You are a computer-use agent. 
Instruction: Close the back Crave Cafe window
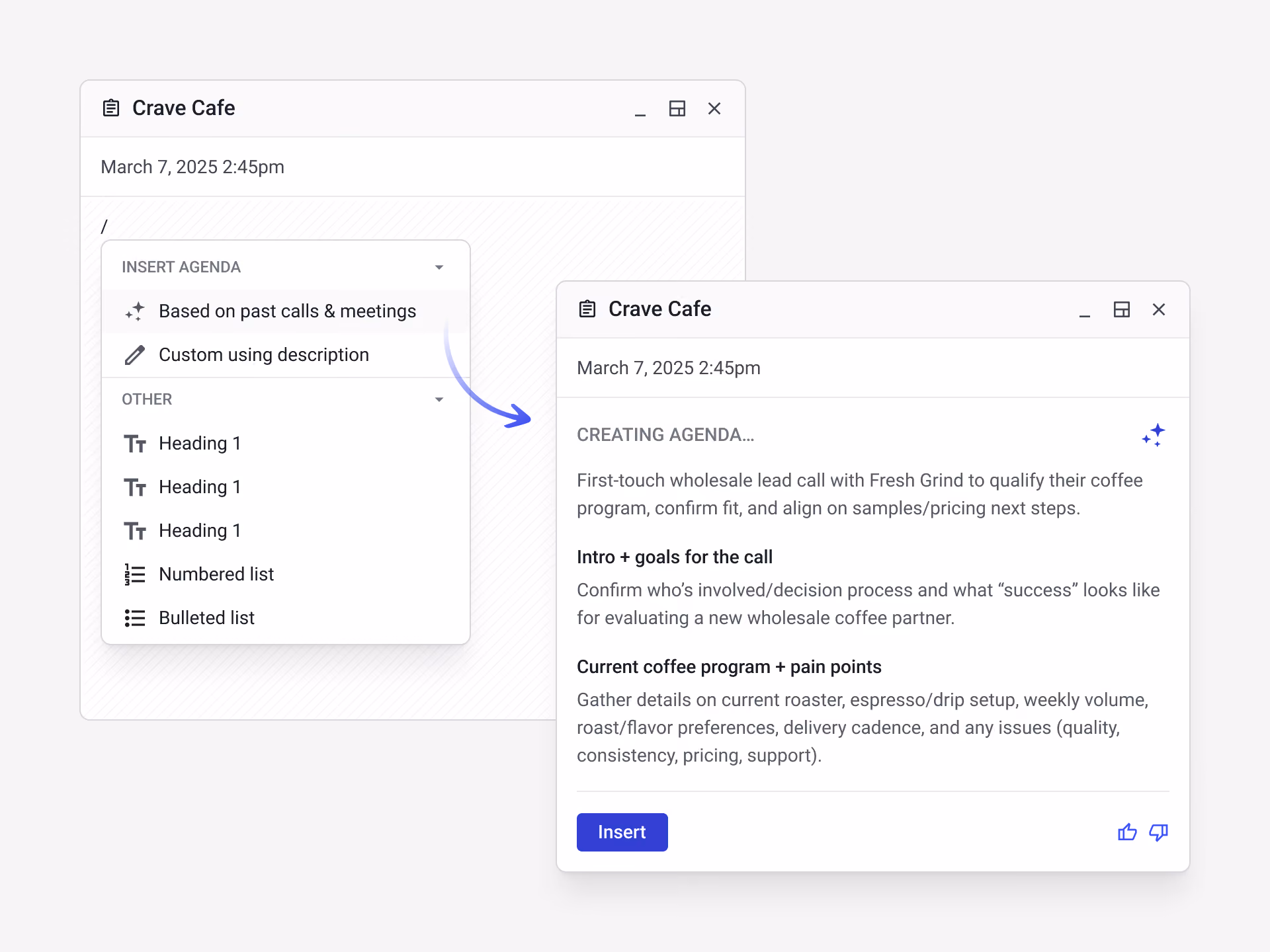pyautogui.click(x=714, y=108)
